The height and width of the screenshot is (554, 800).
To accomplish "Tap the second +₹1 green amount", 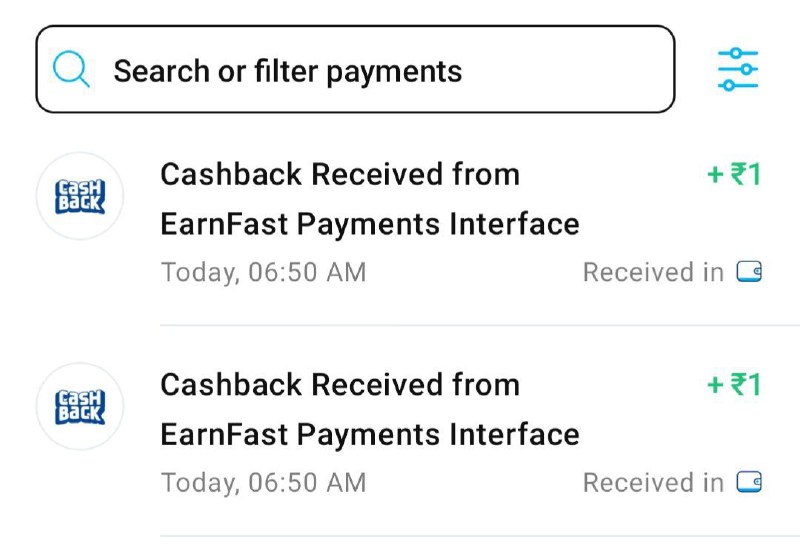I will coord(734,384).
